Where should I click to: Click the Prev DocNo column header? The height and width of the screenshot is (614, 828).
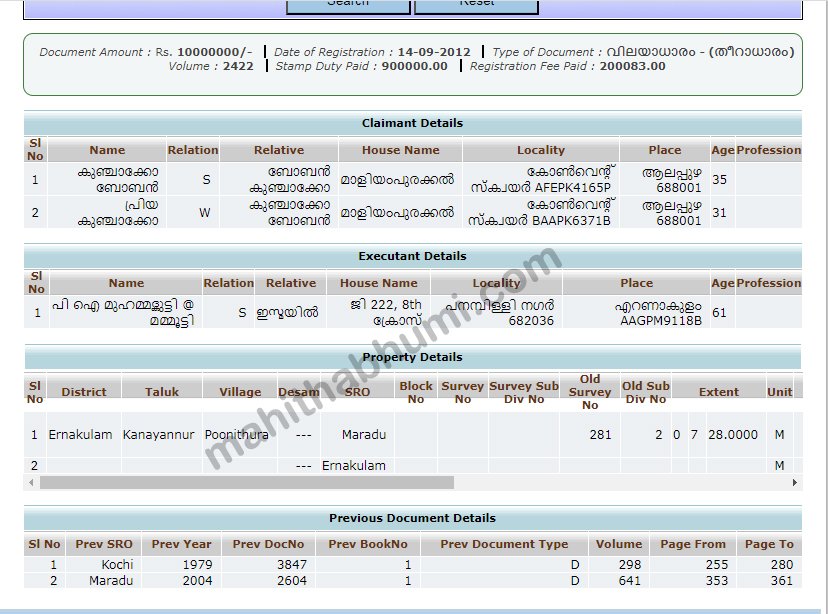[x=268, y=545]
